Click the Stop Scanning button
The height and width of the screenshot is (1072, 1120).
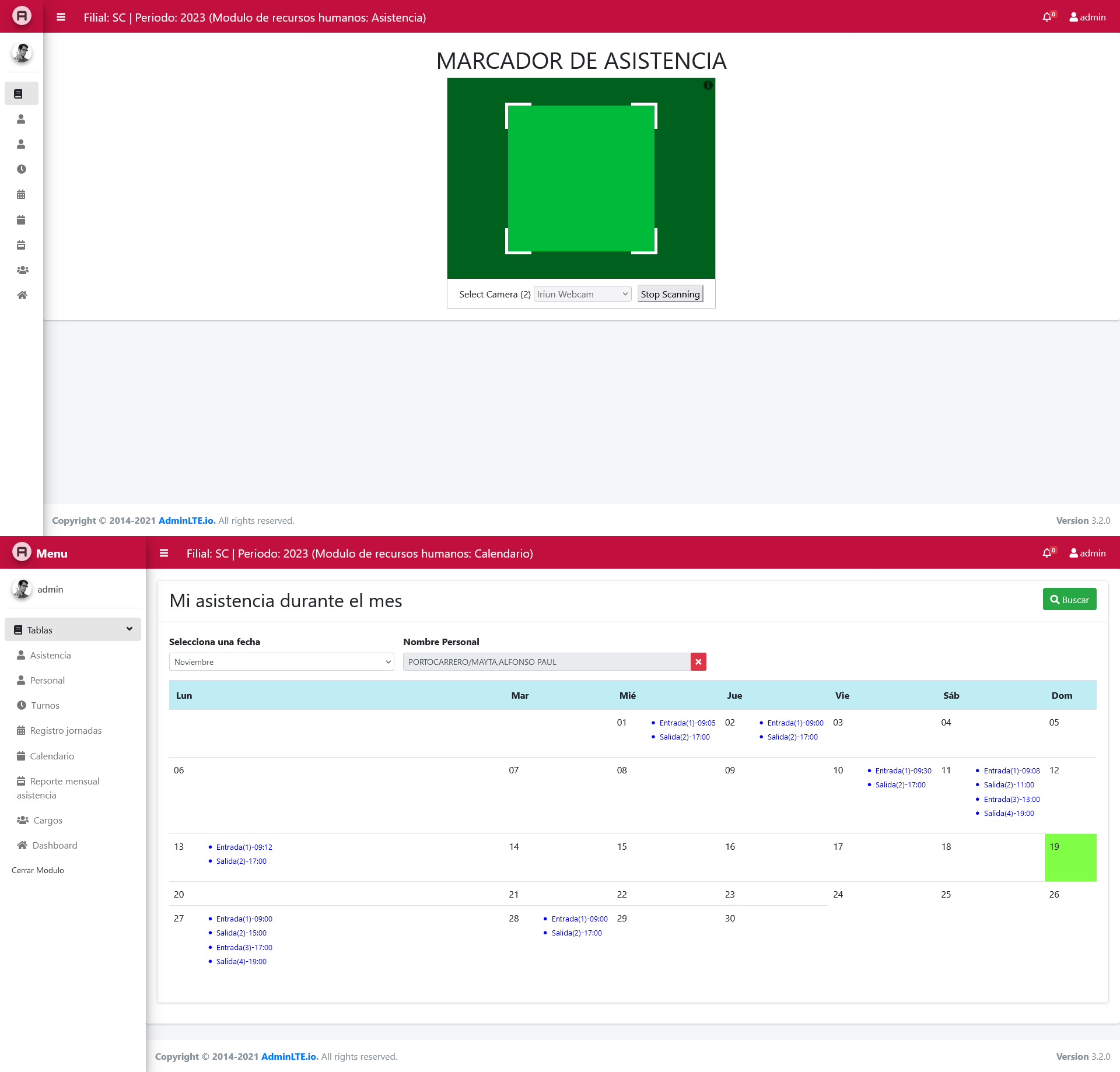[x=670, y=294]
